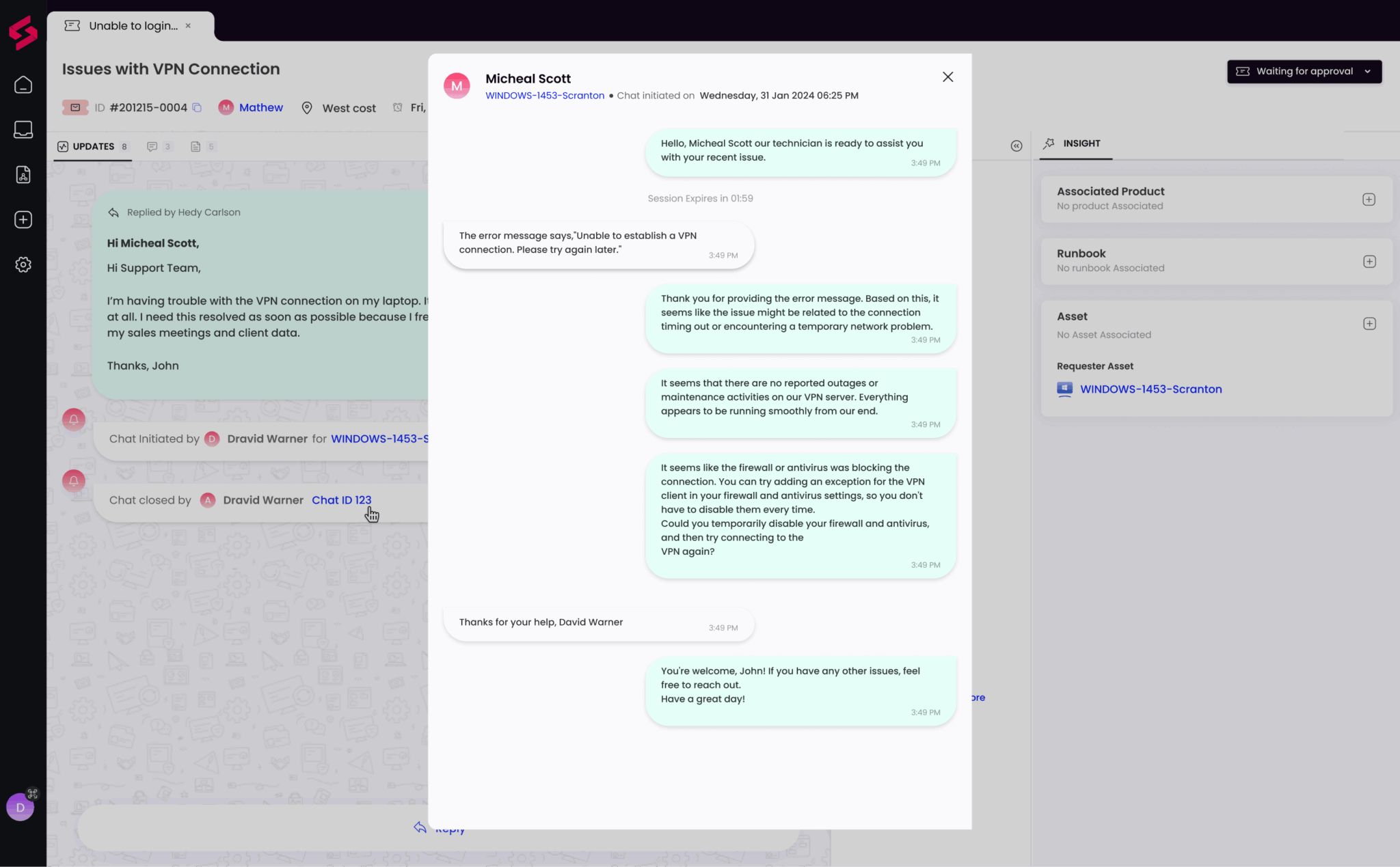Viewport: 1400px width, 867px height.
Task: Click the location pin icon near West cost
Action: (x=307, y=108)
